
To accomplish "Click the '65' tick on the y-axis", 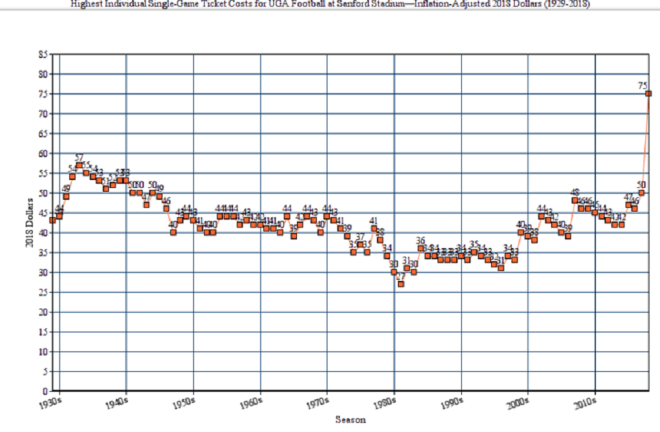I will (x=43, y=133).
